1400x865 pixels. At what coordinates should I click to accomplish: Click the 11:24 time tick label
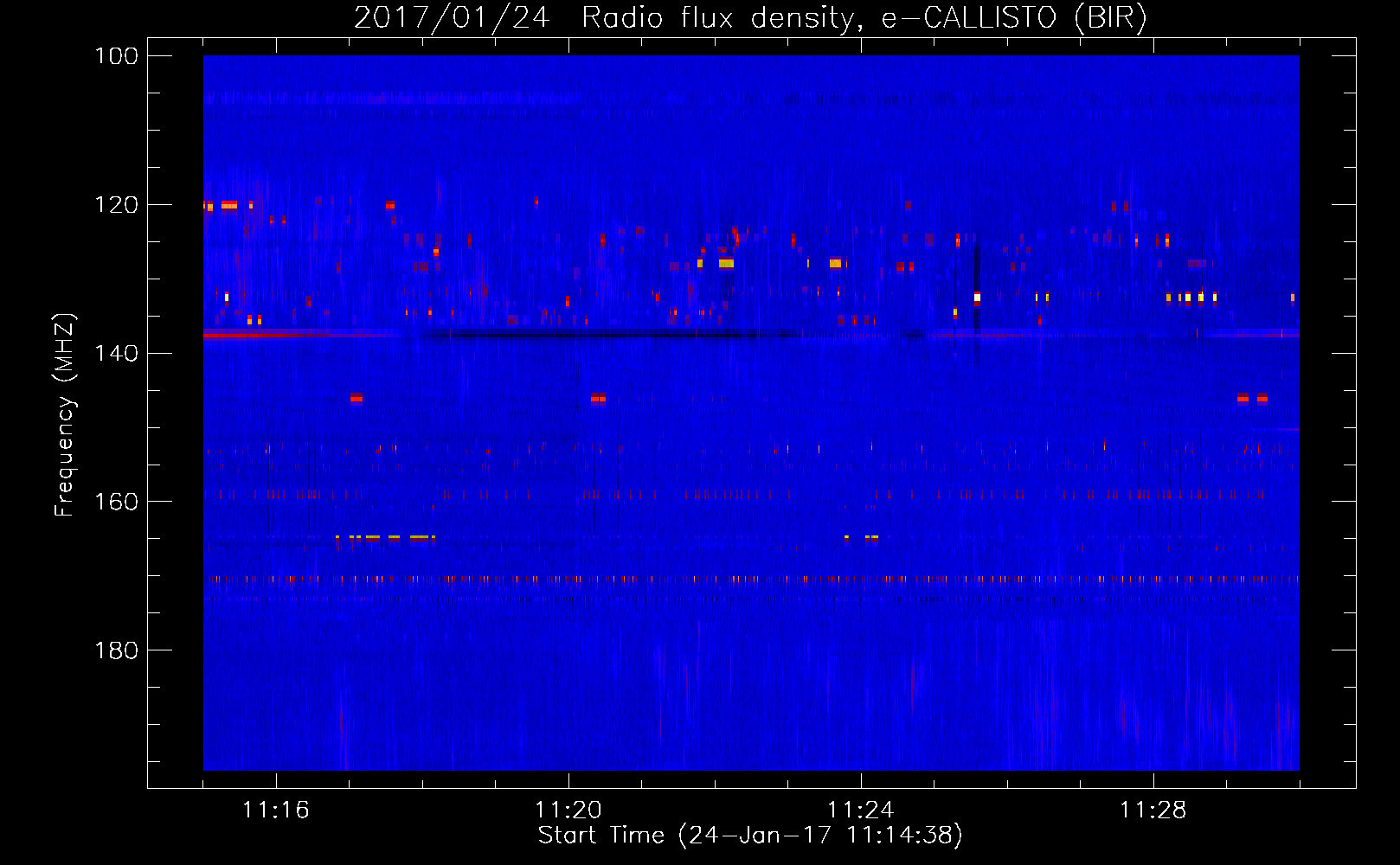tap(861, 811)
